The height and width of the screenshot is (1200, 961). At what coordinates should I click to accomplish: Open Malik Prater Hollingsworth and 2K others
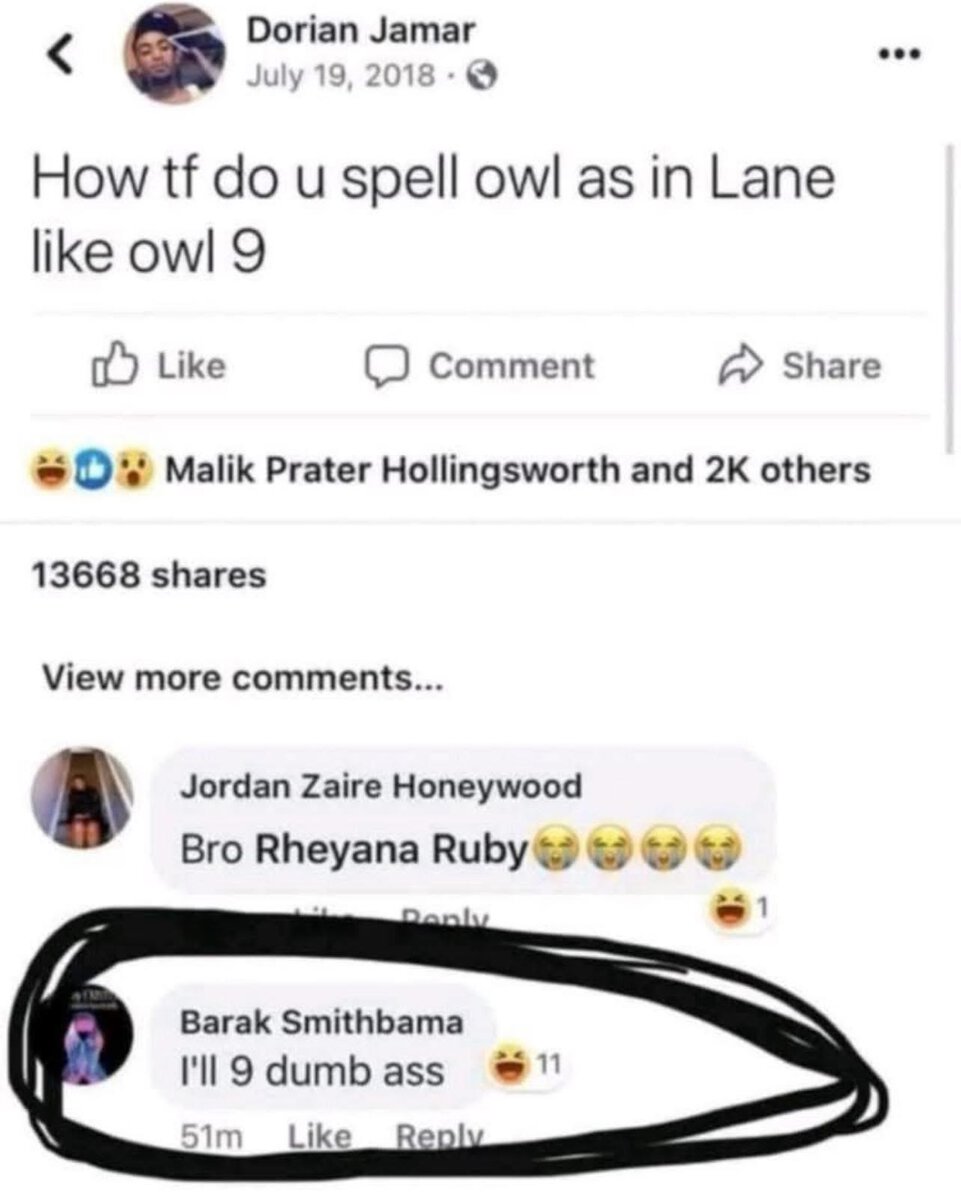tap(517, 469)
